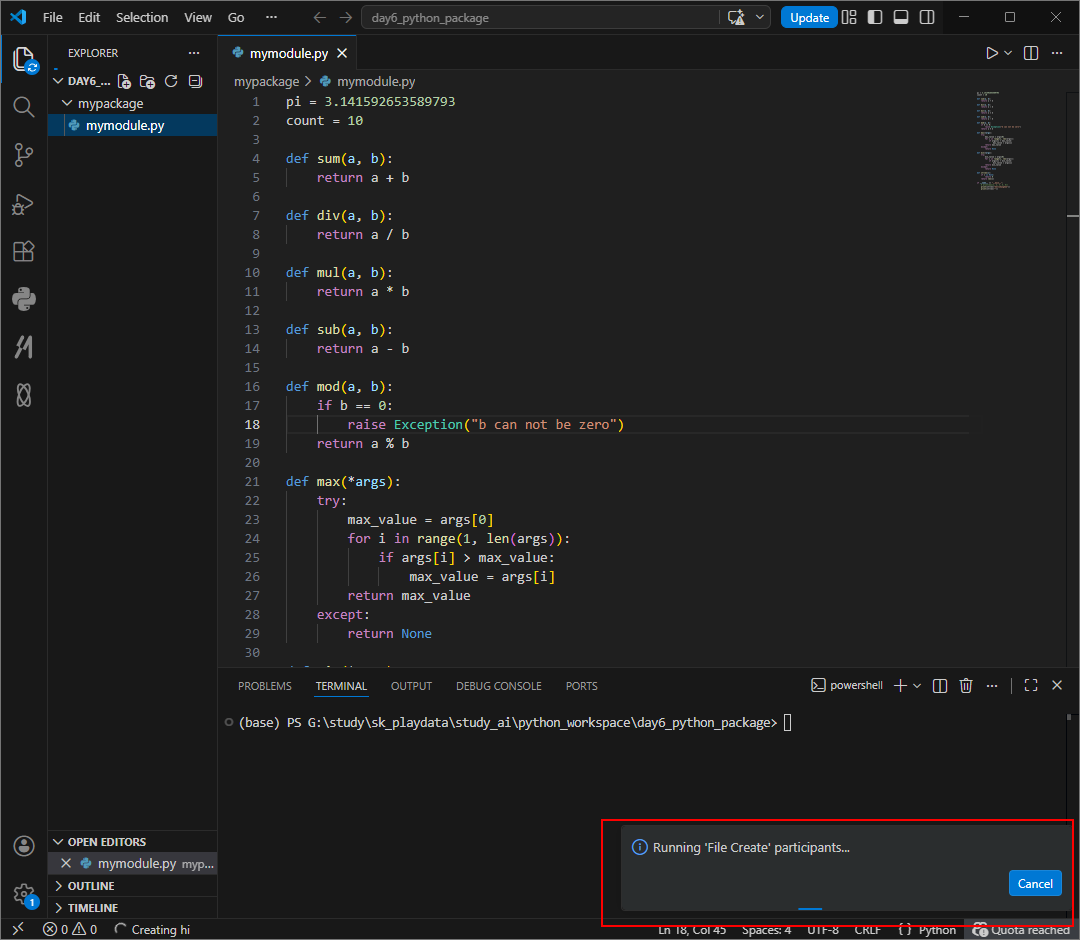Collapse the DAY6 workspace folder section

[59, 81]
